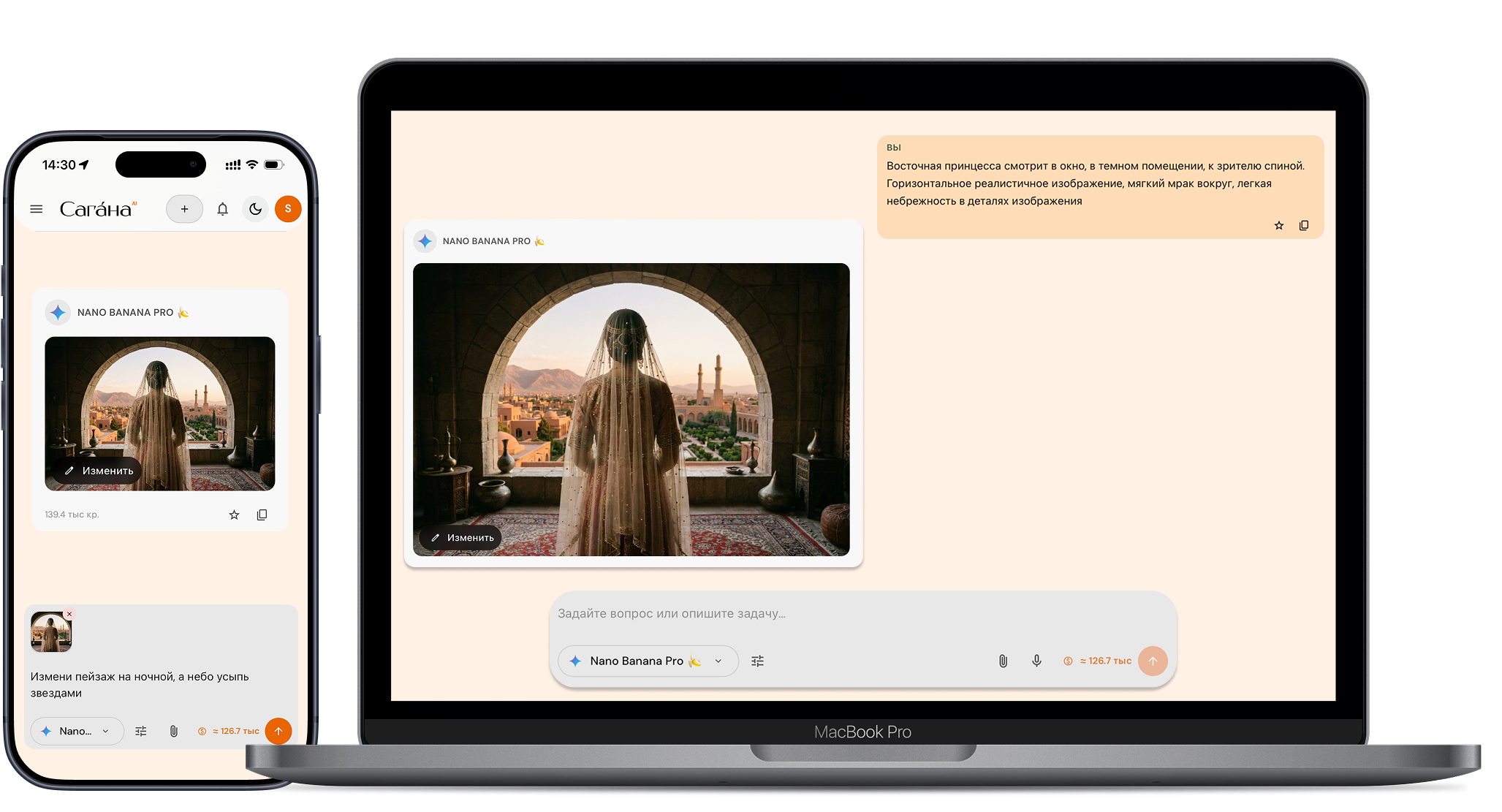
Task: Attach a file via phone paperclip
Action: [x=173, y=731]
